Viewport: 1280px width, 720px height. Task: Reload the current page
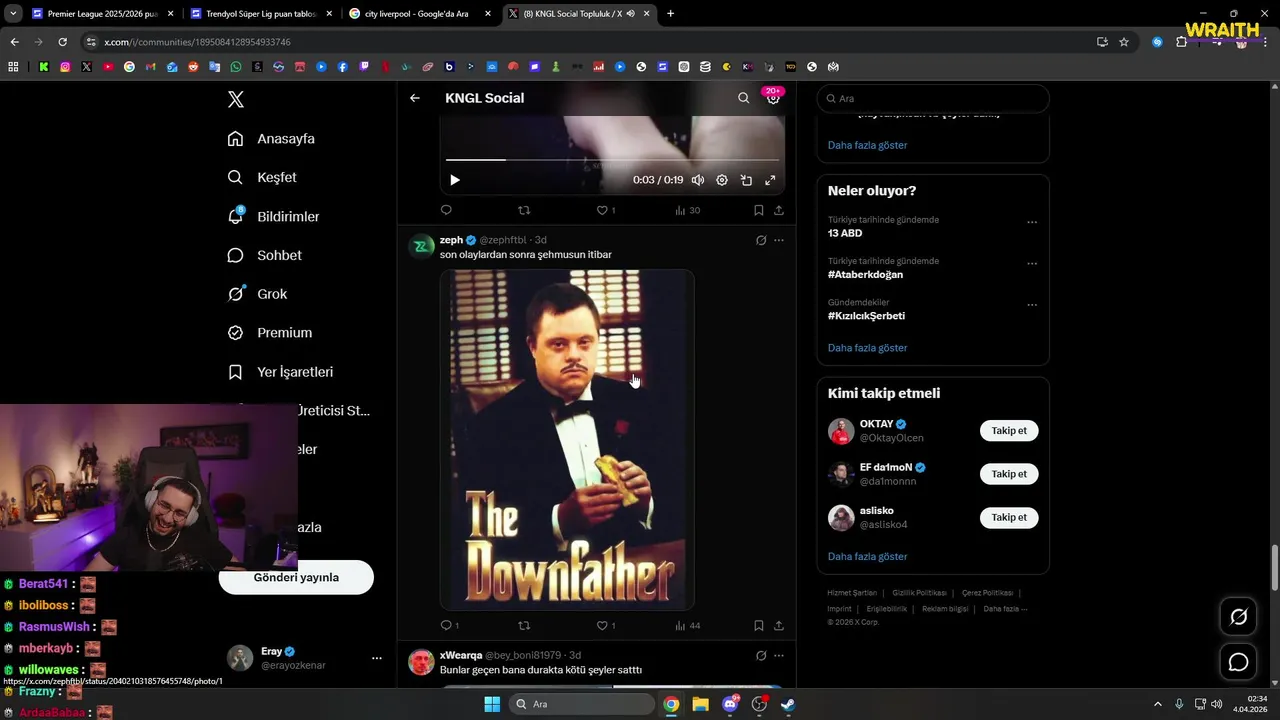(62, 42)
